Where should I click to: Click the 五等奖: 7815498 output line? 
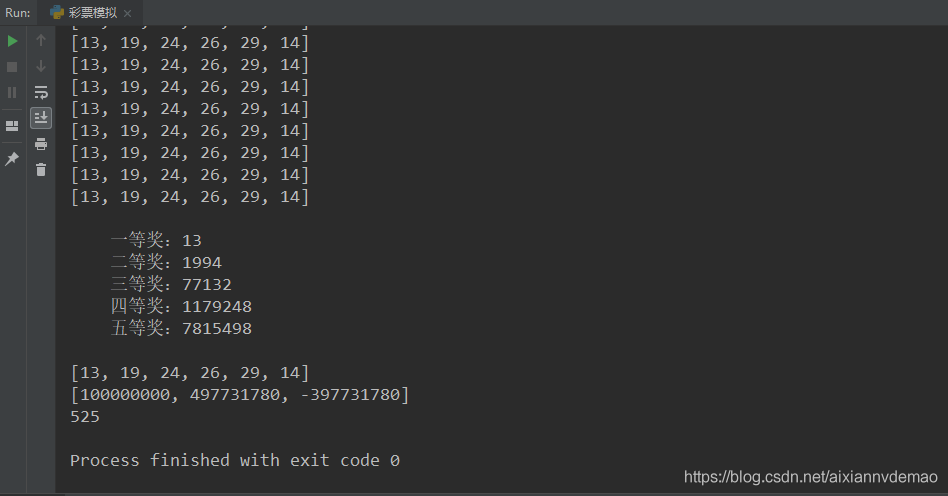pos(181,328)
